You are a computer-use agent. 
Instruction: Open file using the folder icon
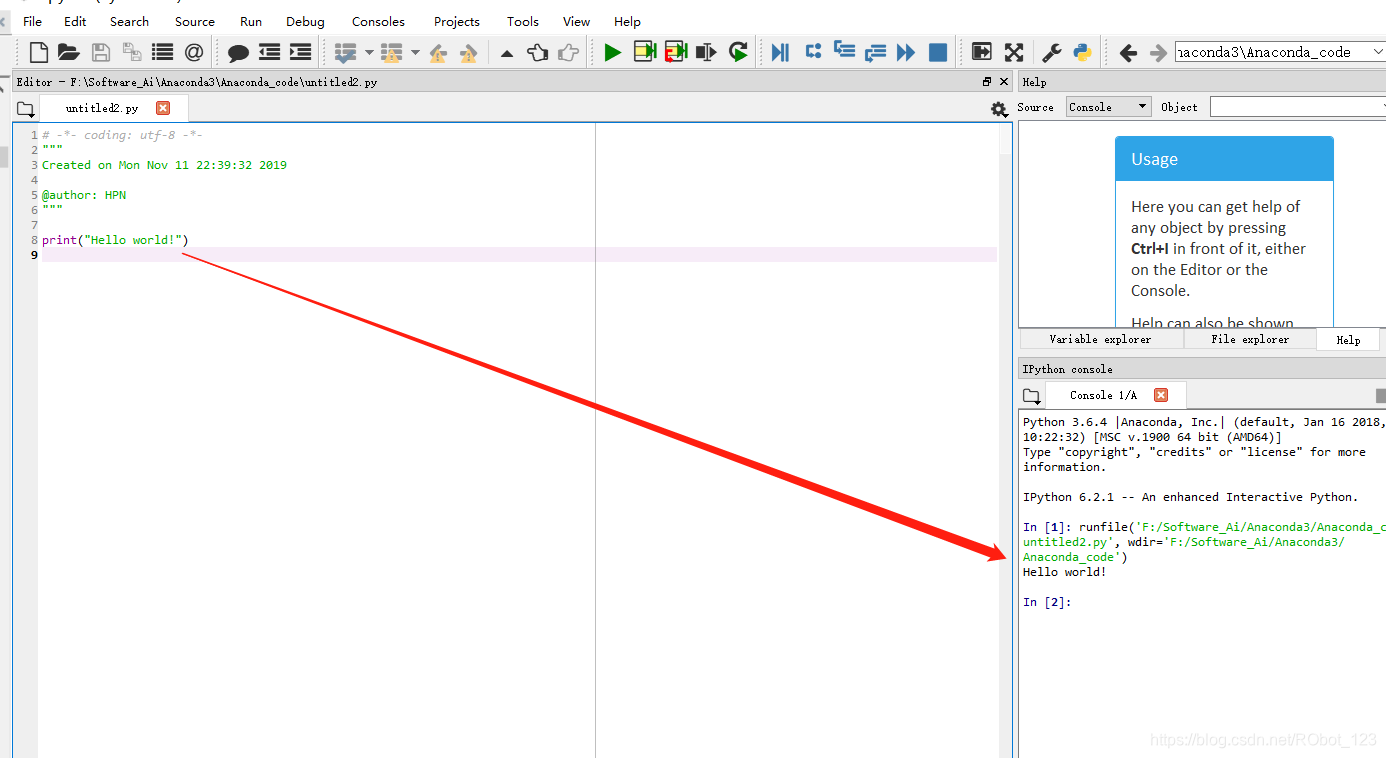click(x=68, y=52)
